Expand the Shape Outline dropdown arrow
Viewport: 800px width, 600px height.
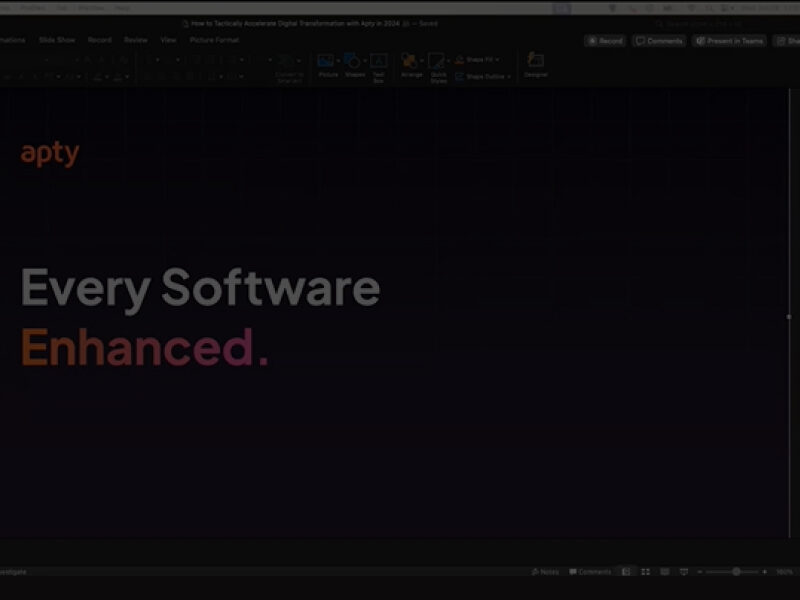(509, 76)
